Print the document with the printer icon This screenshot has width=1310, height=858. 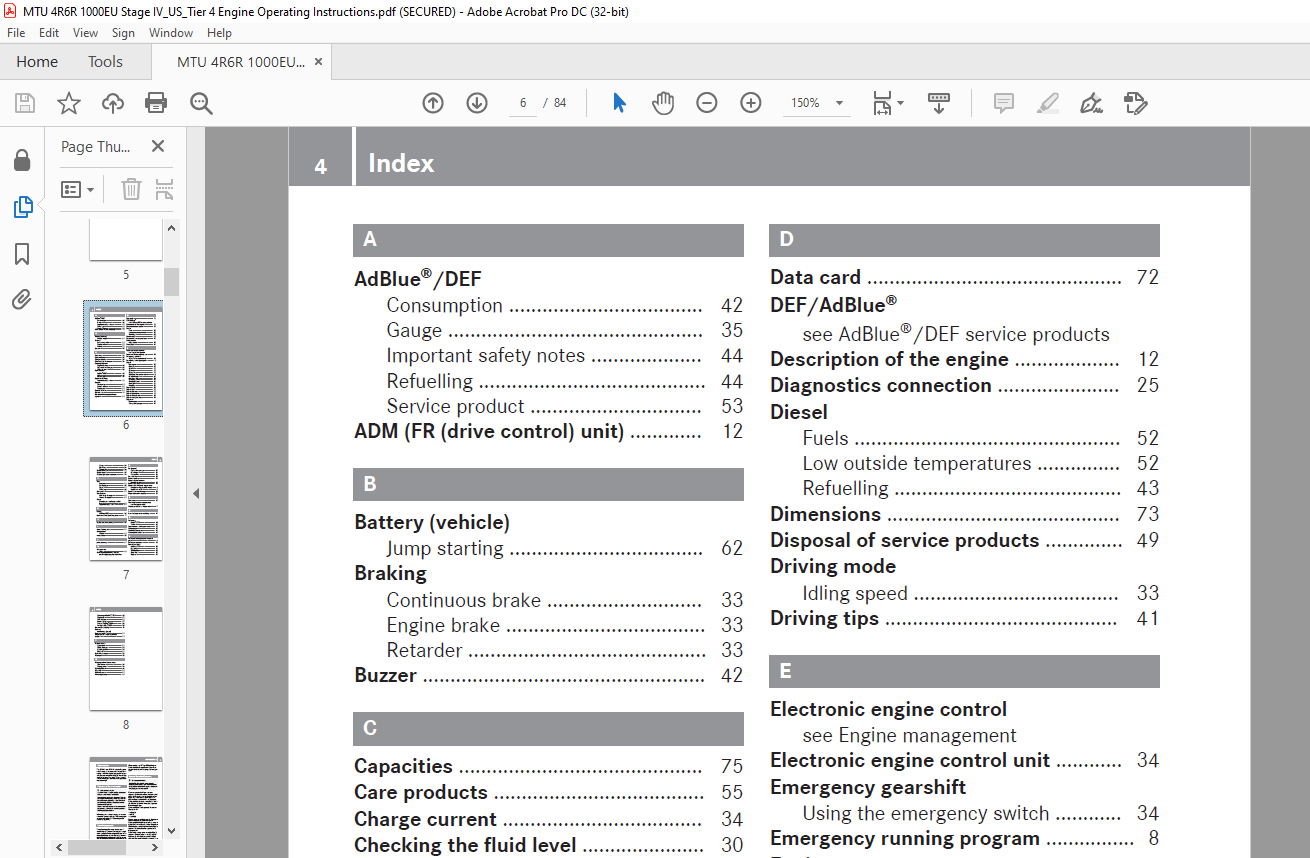(156, 103)
